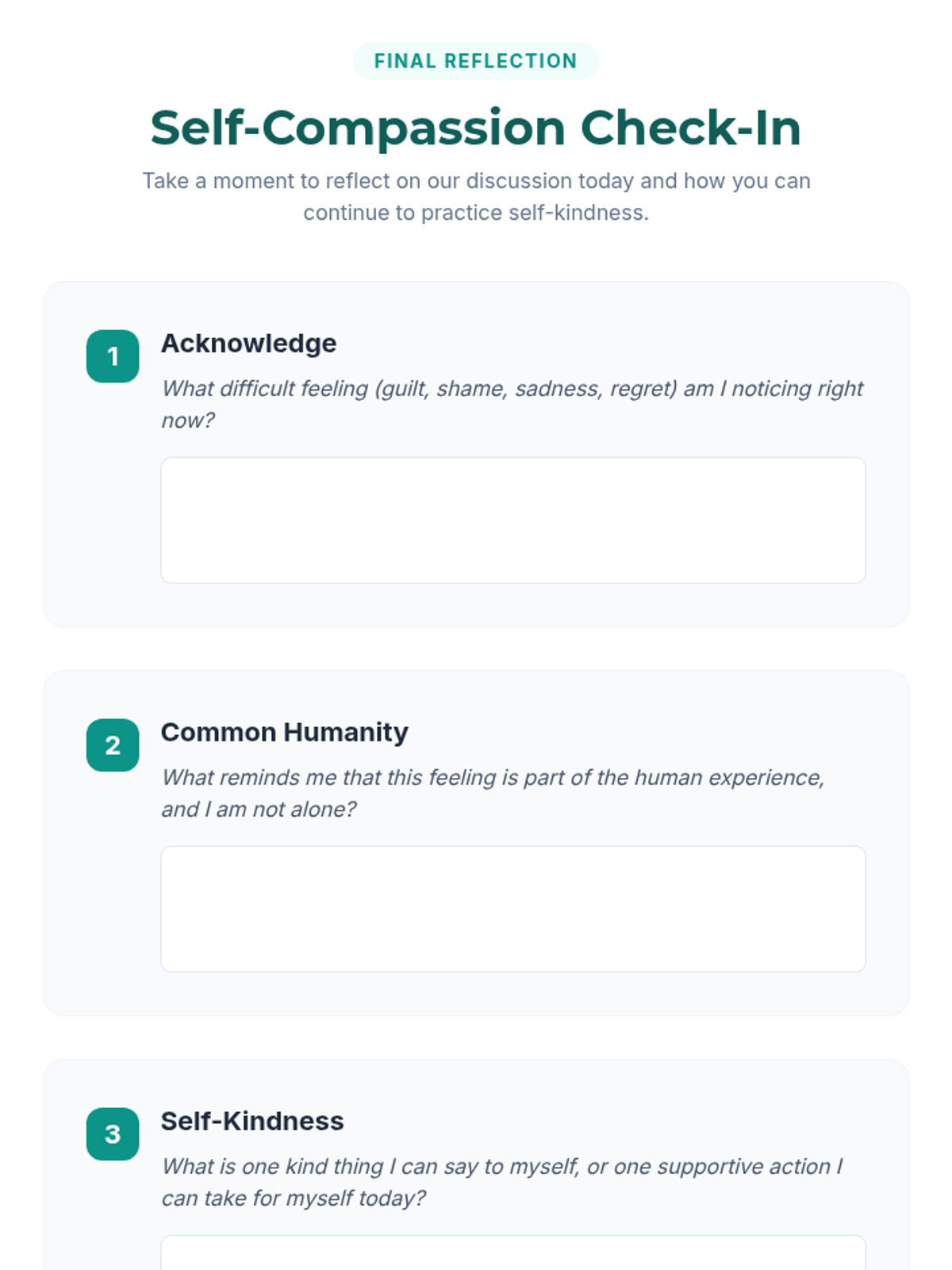Select the Self-Kindness section heading
The image size is (952, 1270).
click(252, 1122)
